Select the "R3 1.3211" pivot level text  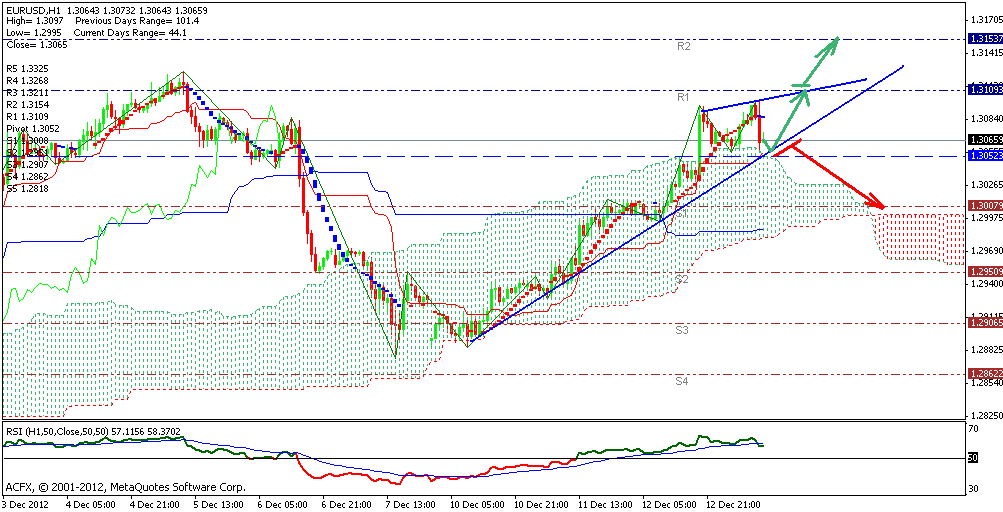click(x=27, y=92)
